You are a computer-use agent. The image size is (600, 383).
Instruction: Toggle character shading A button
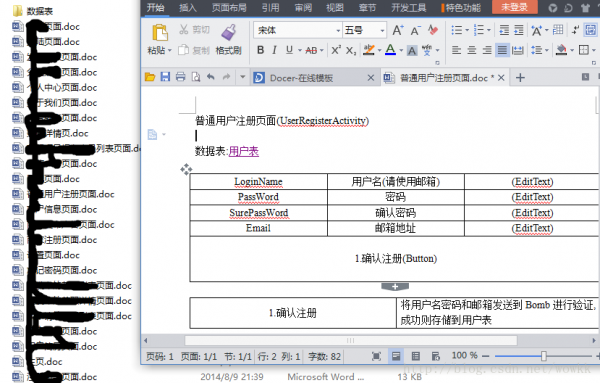point(412,51)
